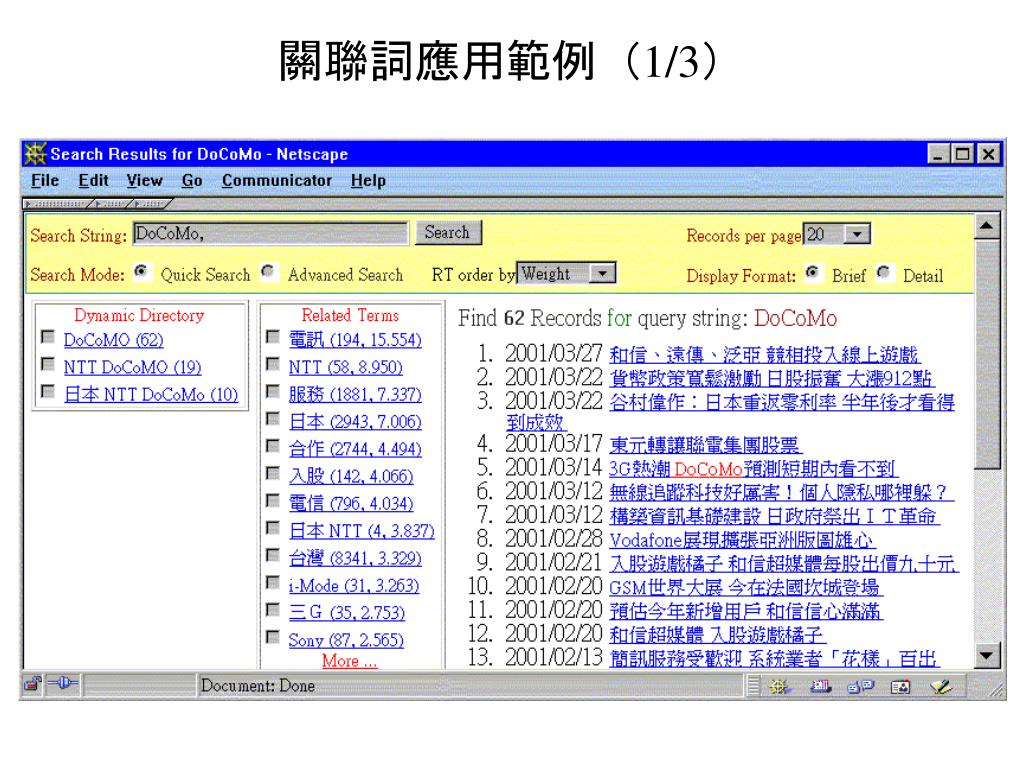Open the Edit menu
This screenshot has height=768, width=1024.
point(93,180)
